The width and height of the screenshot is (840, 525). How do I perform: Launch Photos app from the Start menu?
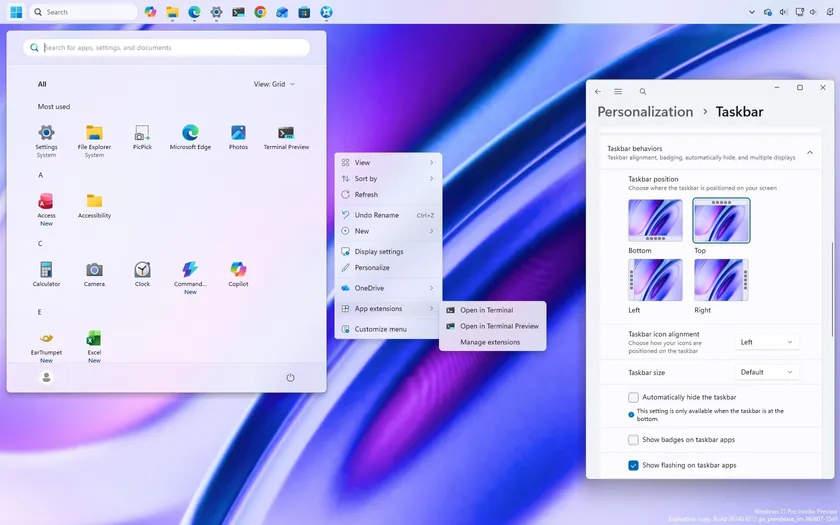tap(238, 137)
